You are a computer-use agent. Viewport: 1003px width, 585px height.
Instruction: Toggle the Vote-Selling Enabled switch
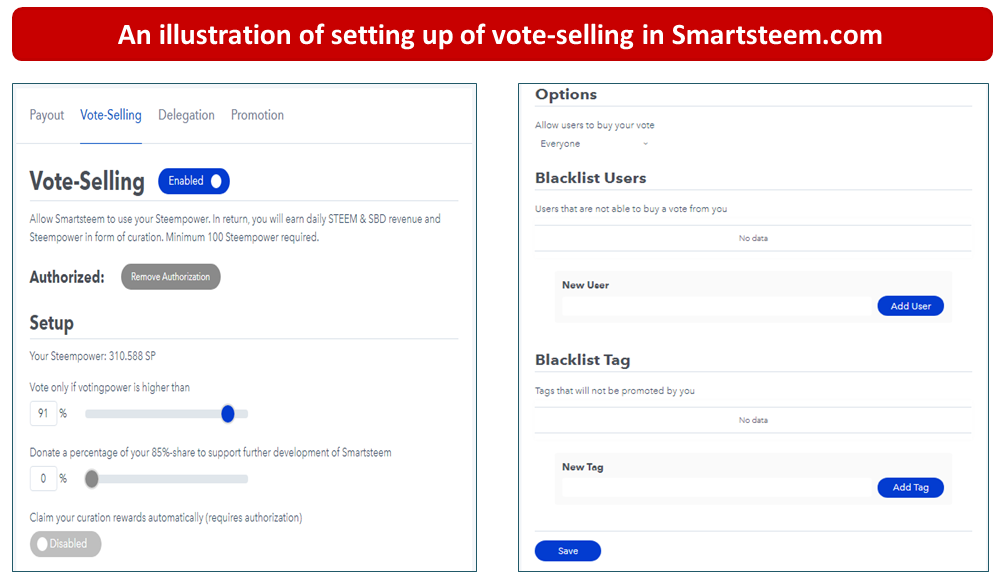tap(194, 181)
